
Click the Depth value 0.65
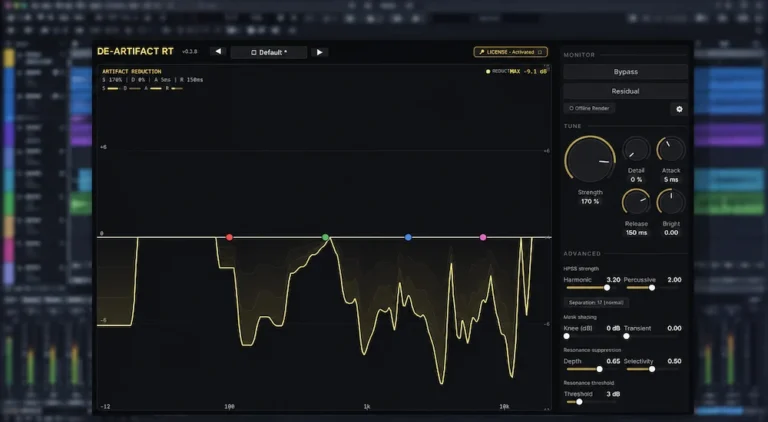tap(613, 361)
